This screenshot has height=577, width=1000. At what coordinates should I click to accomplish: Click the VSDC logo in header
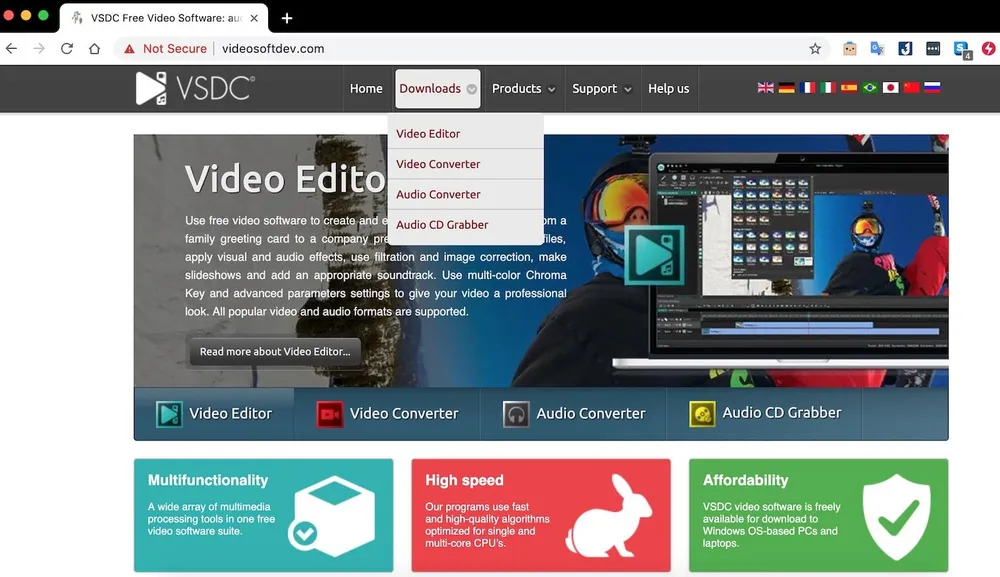pos(196,88)
